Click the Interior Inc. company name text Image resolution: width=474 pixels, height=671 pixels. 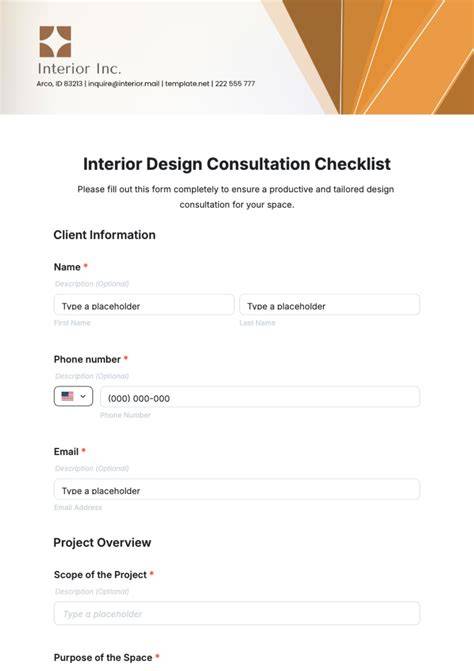(80, 68)
